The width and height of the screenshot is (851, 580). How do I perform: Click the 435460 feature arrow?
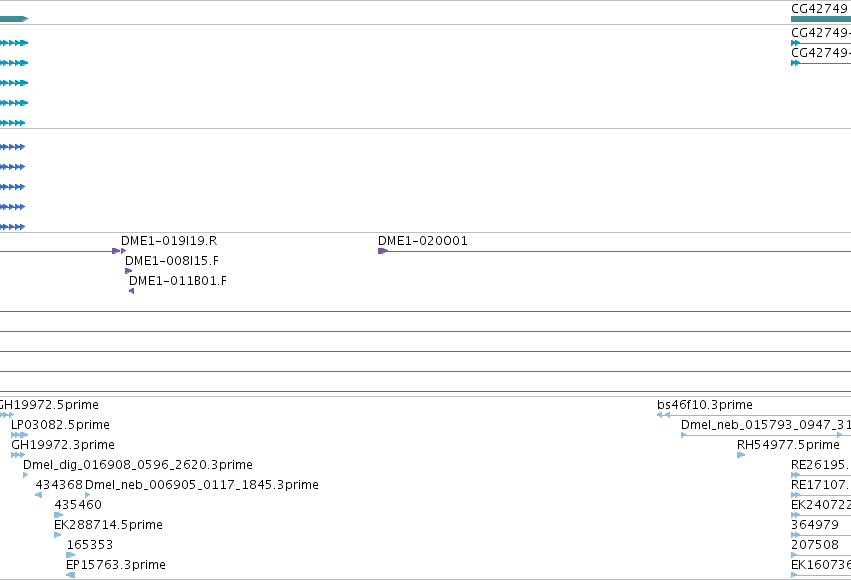tap(59, 515)
